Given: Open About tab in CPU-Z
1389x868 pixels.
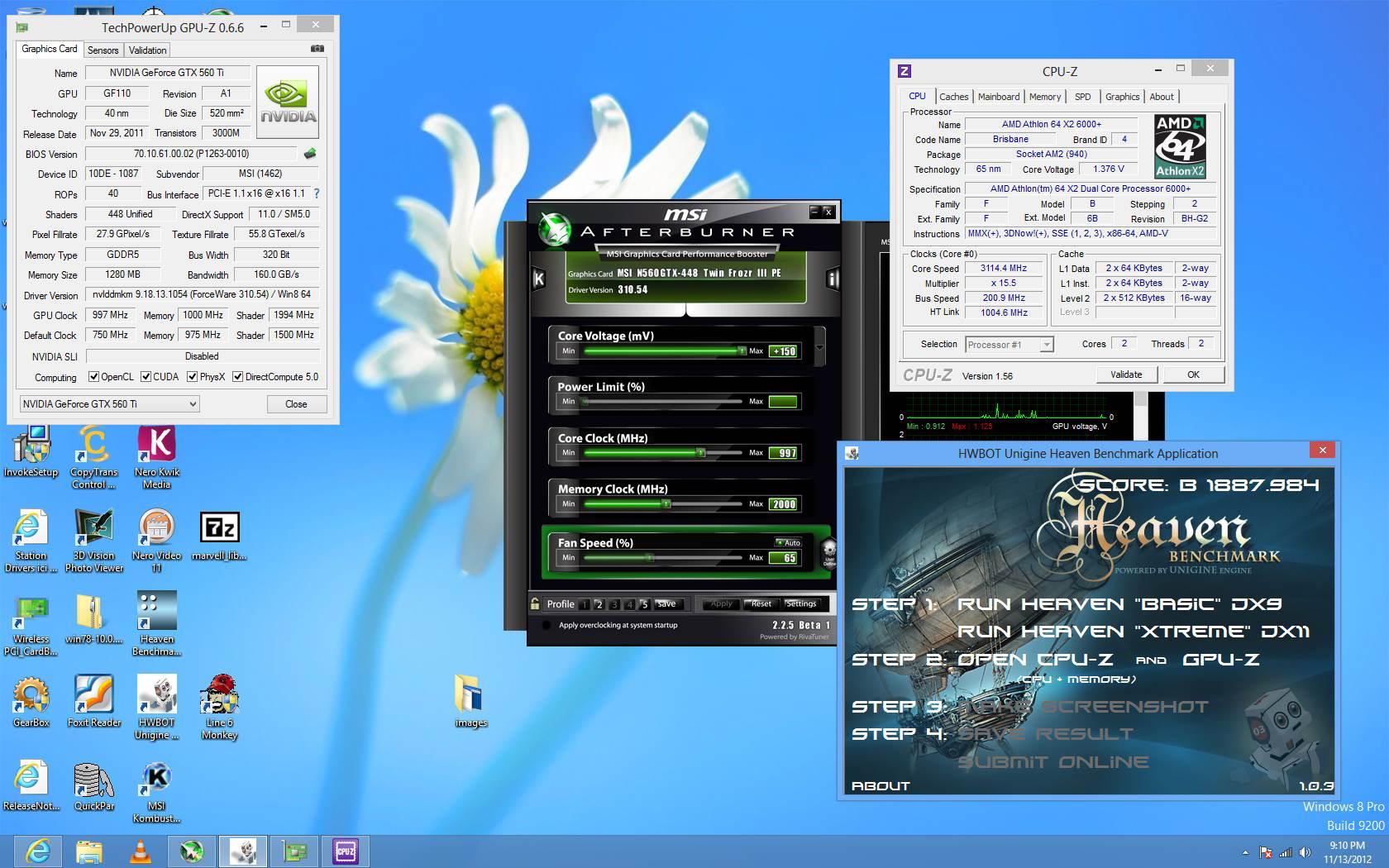Looking at the screenshot, I should [x=1162, y=97].
